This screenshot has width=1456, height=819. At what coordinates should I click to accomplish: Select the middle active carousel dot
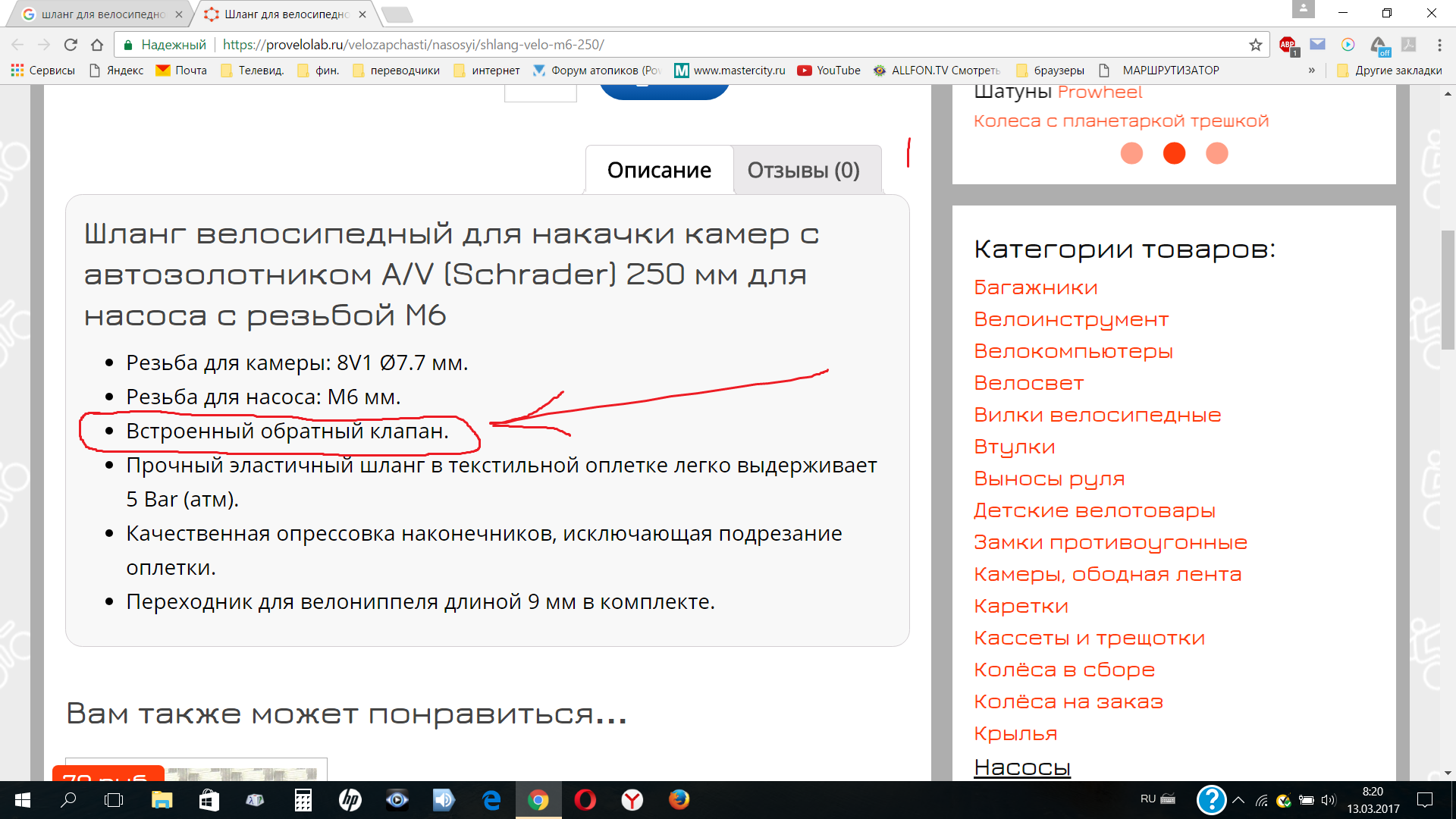pos(1174,153)
